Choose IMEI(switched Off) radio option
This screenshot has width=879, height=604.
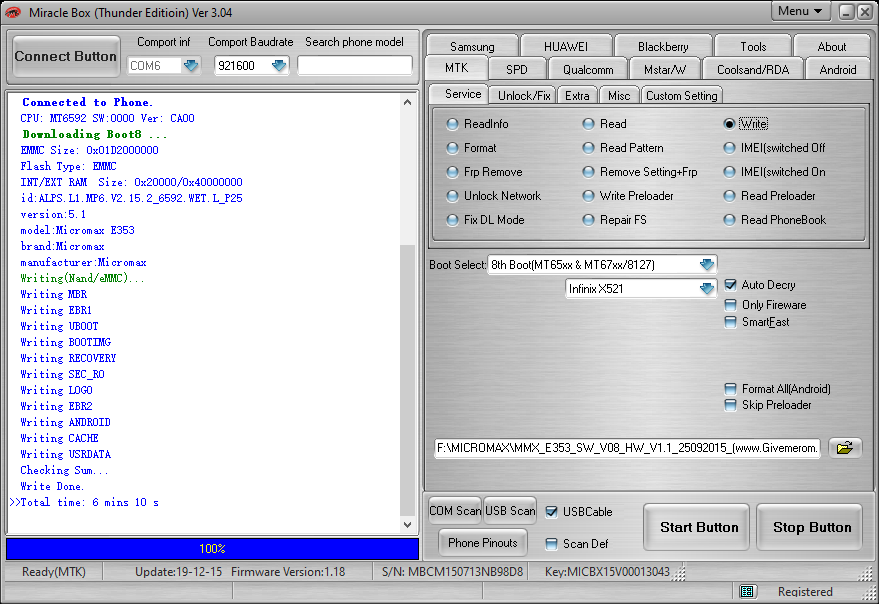pos(775,148)
